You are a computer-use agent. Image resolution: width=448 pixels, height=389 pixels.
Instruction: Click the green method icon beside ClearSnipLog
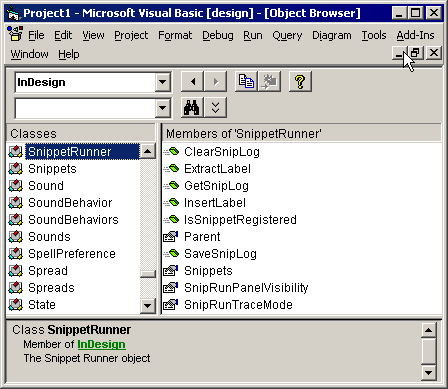pos(171,152)
